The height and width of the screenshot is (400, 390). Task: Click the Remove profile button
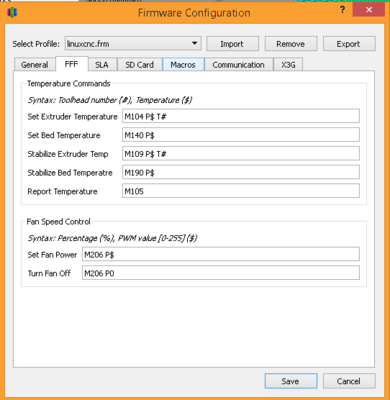[291, 44]
